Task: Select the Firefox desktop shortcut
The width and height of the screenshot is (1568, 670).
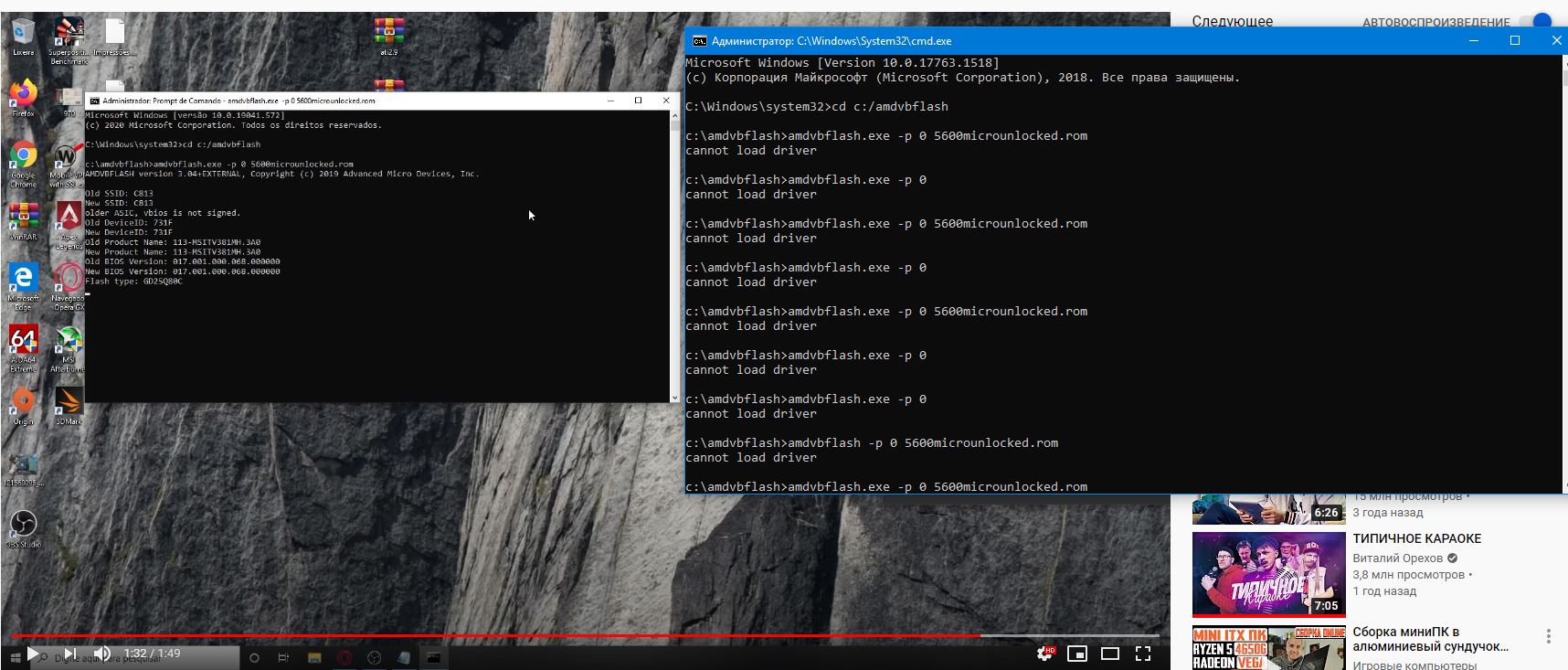Action: tap(23, 98)
